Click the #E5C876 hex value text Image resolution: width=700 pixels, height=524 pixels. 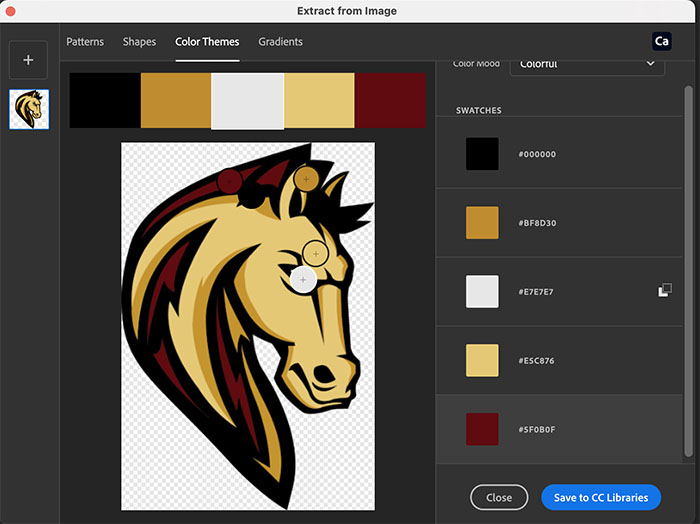click(536, 361)
